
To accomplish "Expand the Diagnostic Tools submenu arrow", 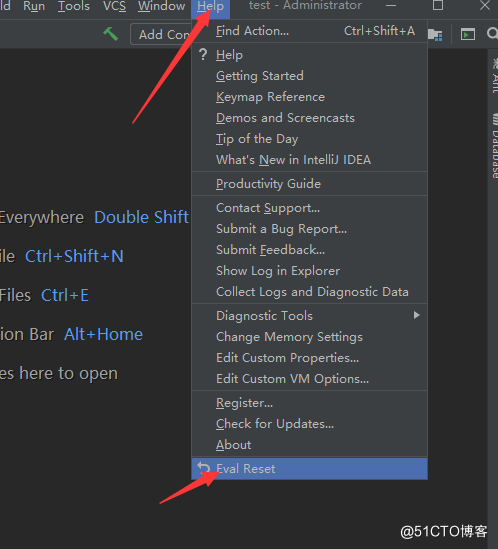I will point(416,315).
